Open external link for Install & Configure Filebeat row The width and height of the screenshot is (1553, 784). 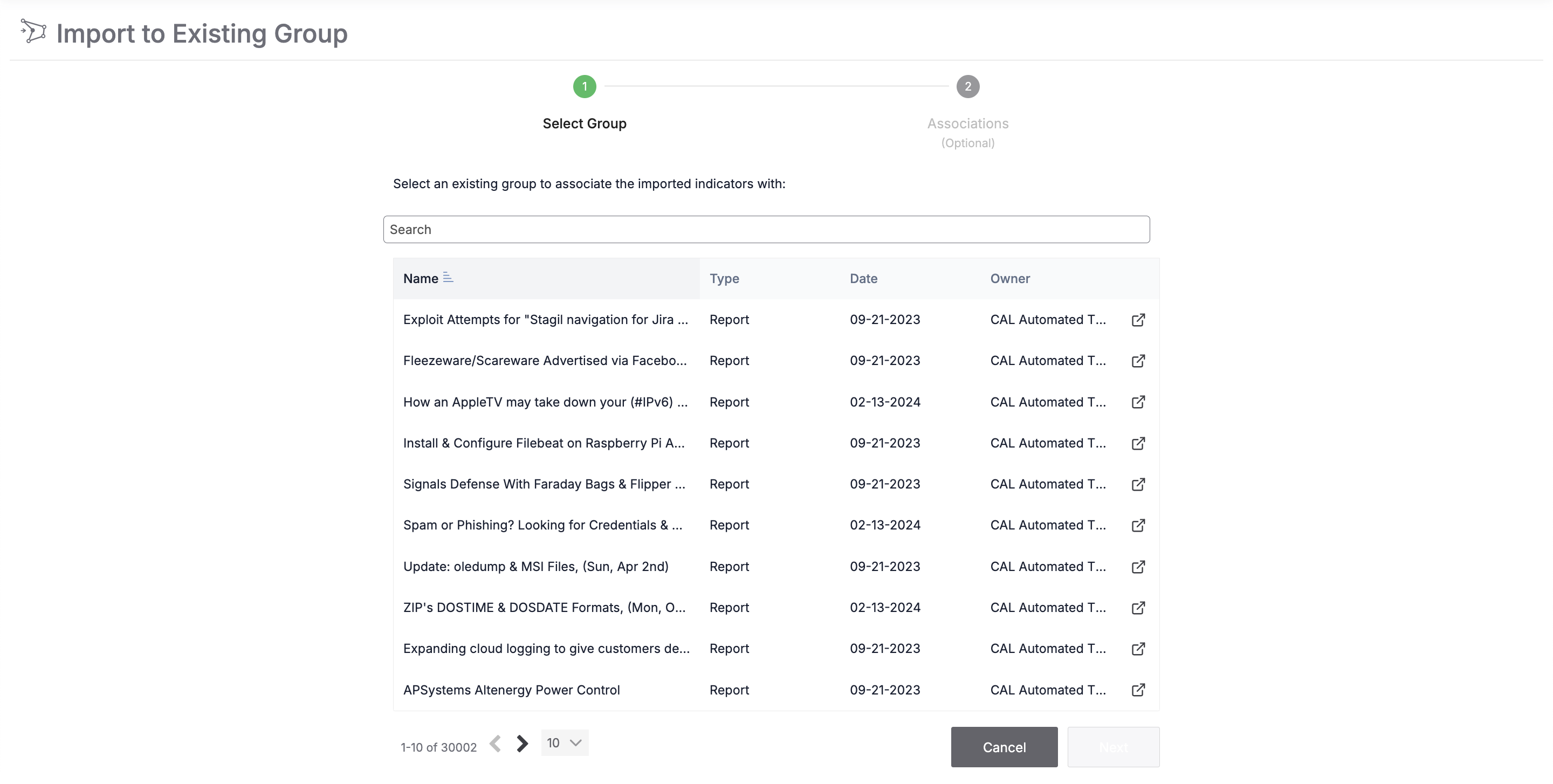(x=1138, y=444)
